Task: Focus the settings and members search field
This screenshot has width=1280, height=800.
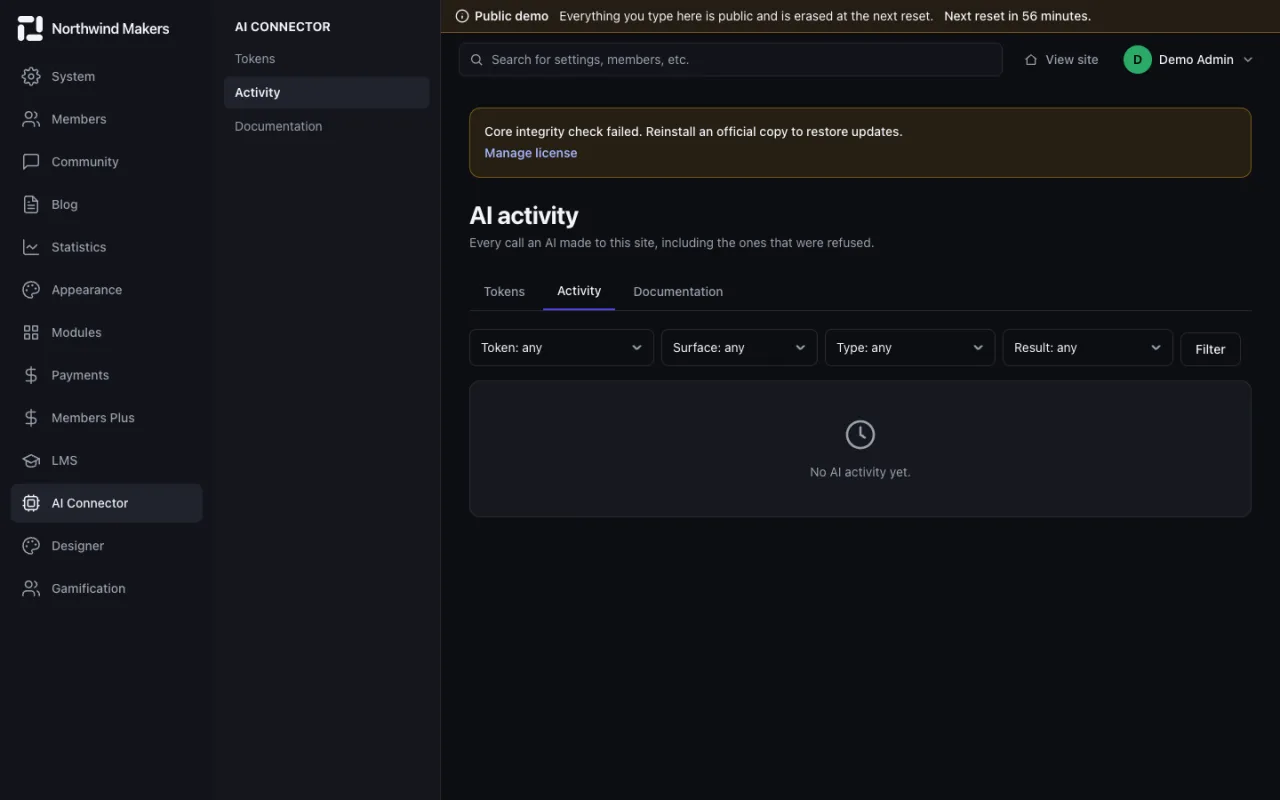Action: click(731, 60)
